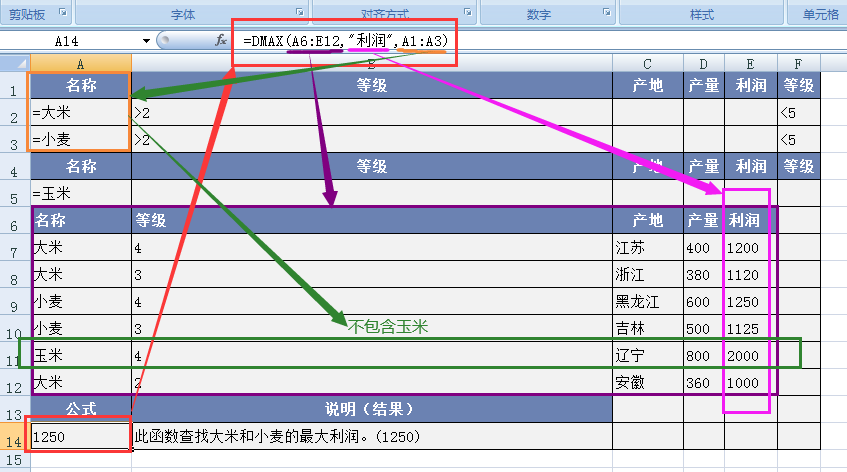Select the 产量 header cell in row 4
The width and height of the screenshot is (847, 472).
click(703, 166)
